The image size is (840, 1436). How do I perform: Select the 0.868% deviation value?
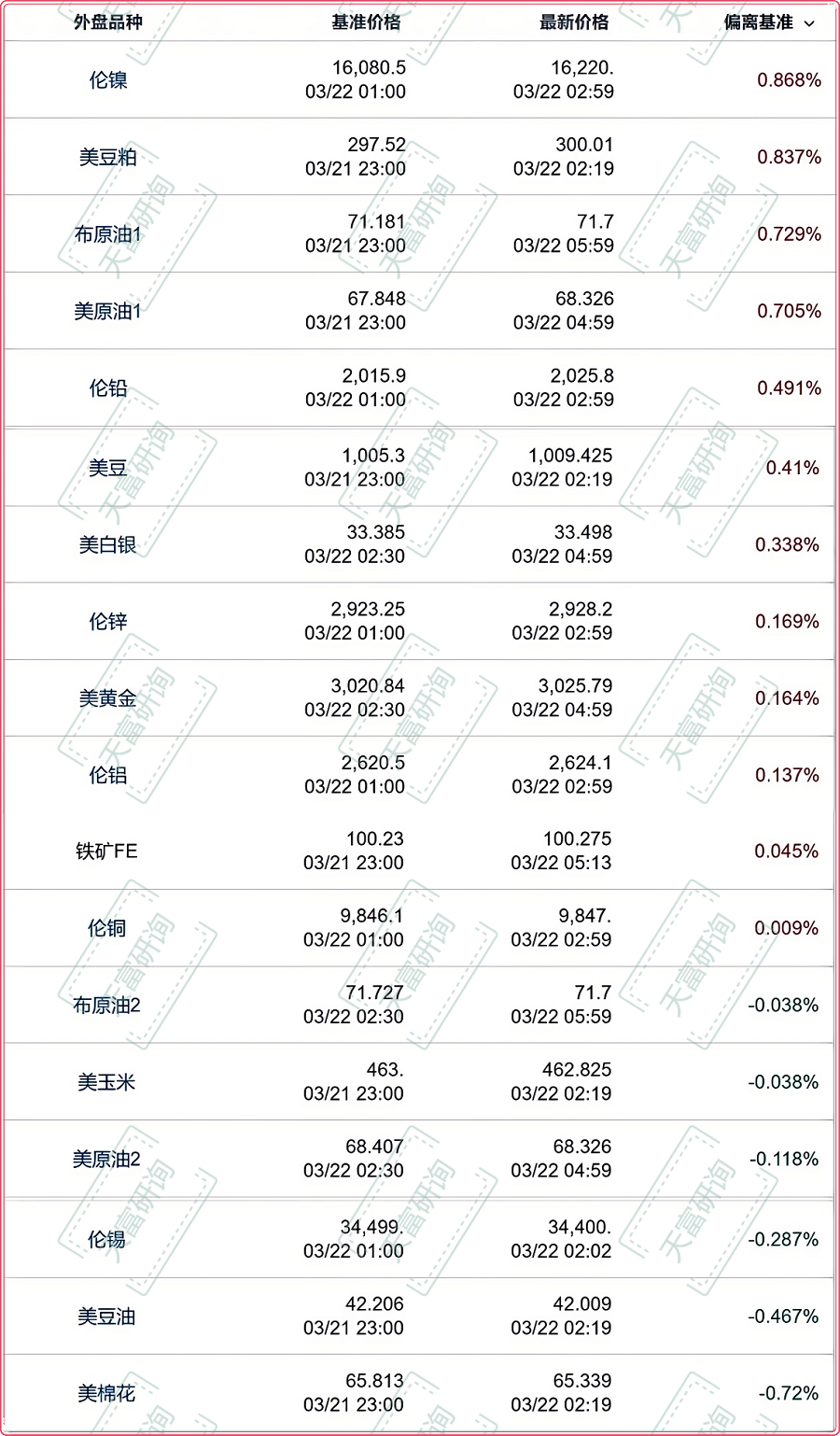point(790,80)
